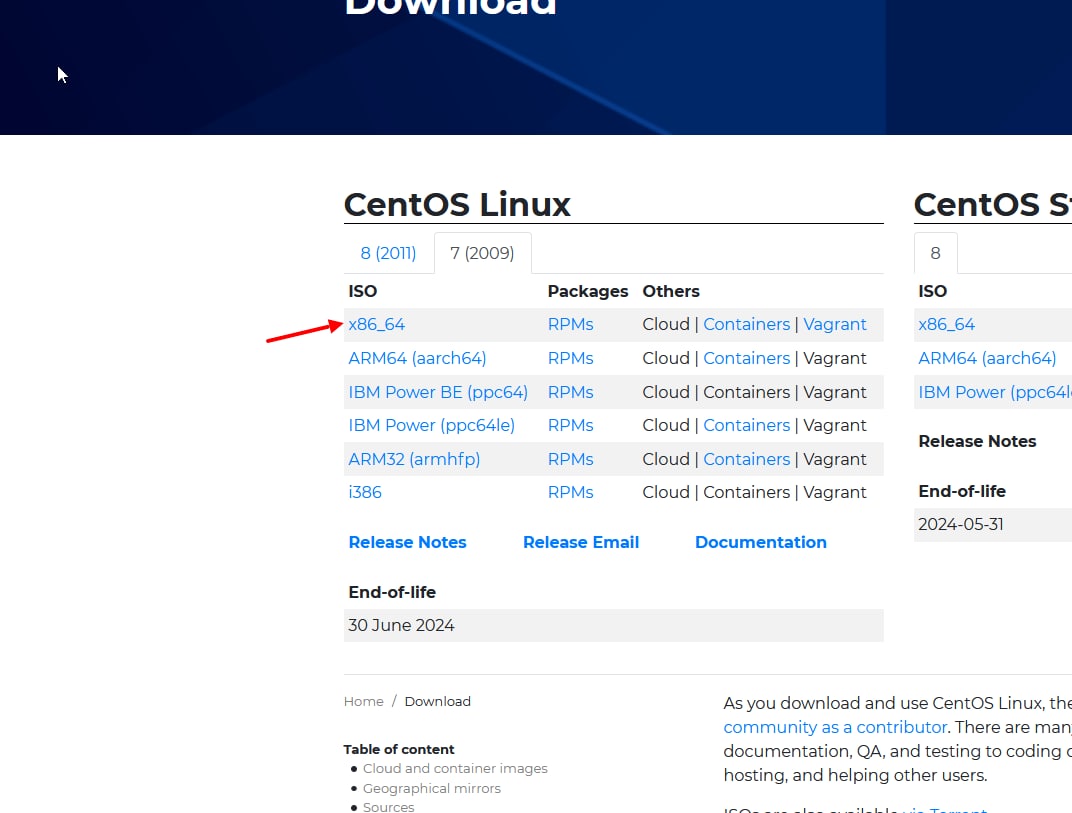Open Containers link in the x86_64 row

[746, 324]
